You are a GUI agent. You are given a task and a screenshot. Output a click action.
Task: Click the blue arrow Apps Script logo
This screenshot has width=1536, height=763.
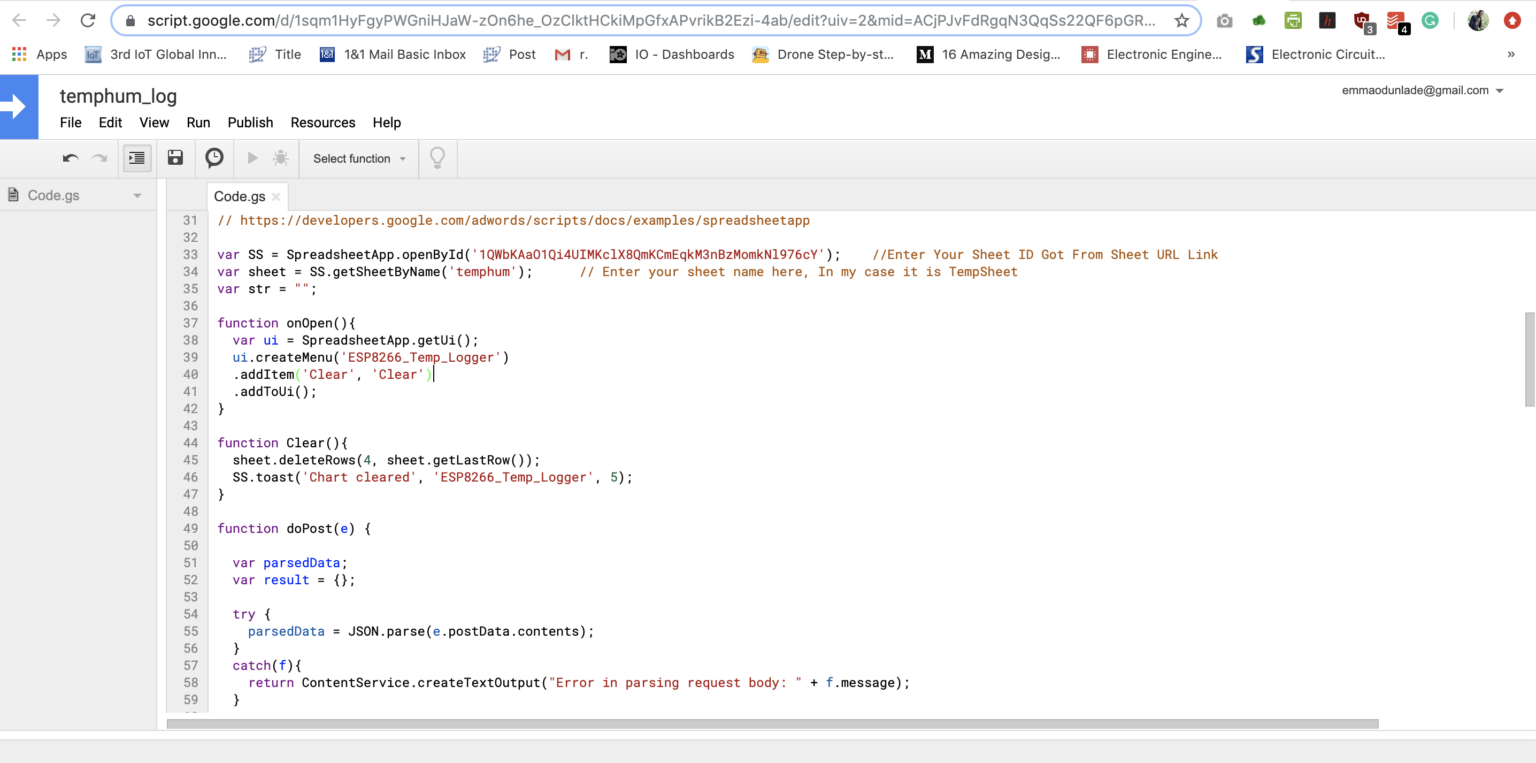[18, 107]
